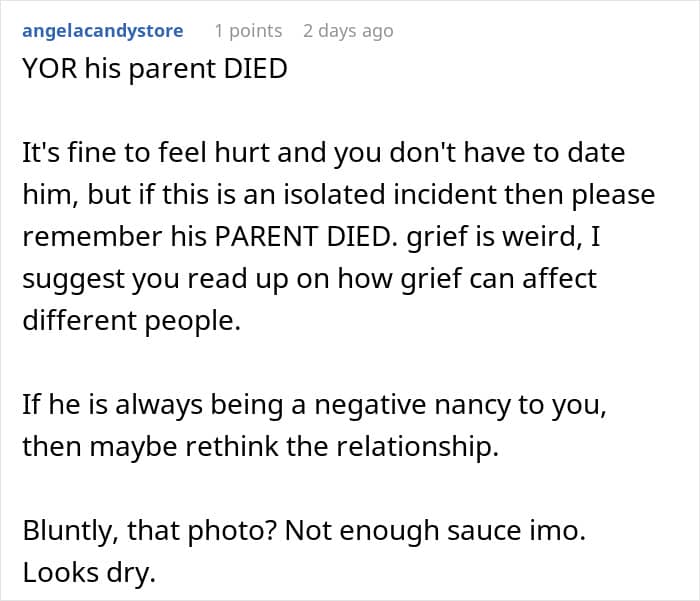Click the phrase "Not enough sauce imo."
This screenshot has width=700, height=601.
point(433,529)
